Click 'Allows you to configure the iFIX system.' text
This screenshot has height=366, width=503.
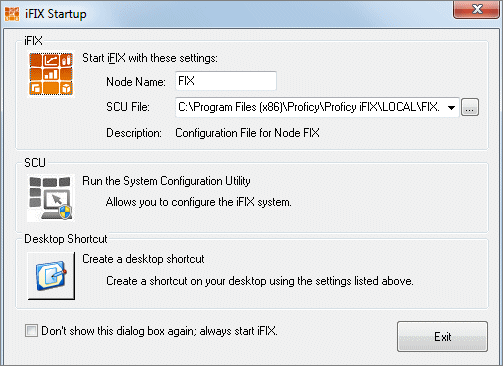(199, 202)
